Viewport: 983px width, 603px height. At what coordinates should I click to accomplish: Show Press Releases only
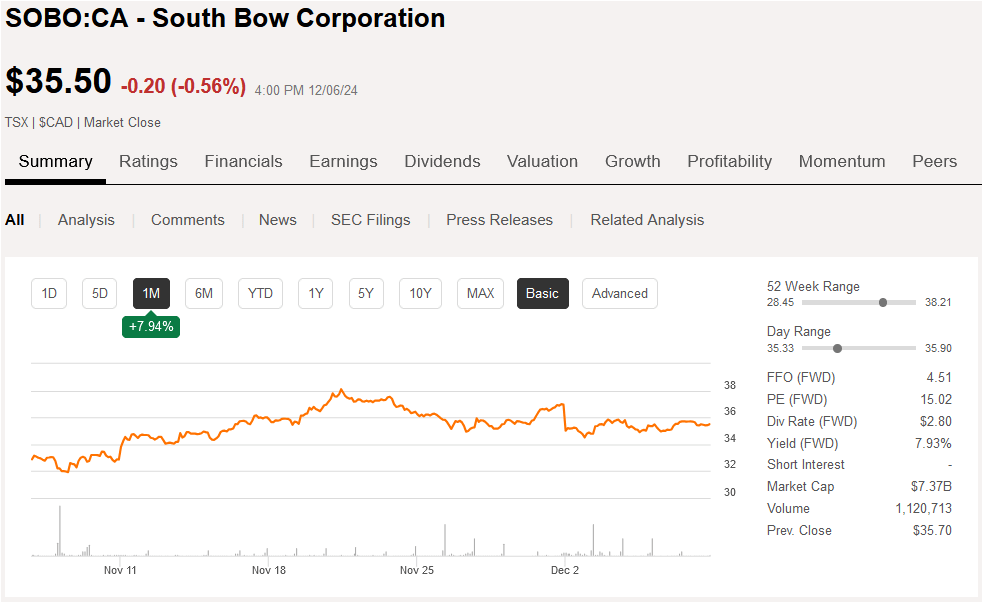[499, 219]
